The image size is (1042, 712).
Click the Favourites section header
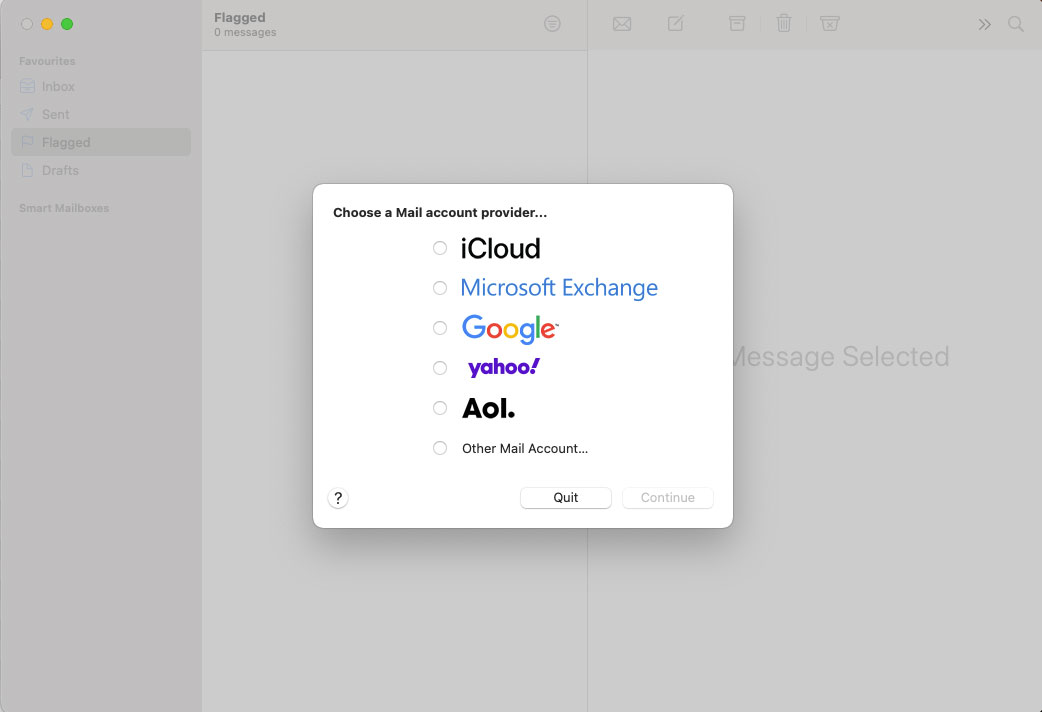(x=47, y=61)
